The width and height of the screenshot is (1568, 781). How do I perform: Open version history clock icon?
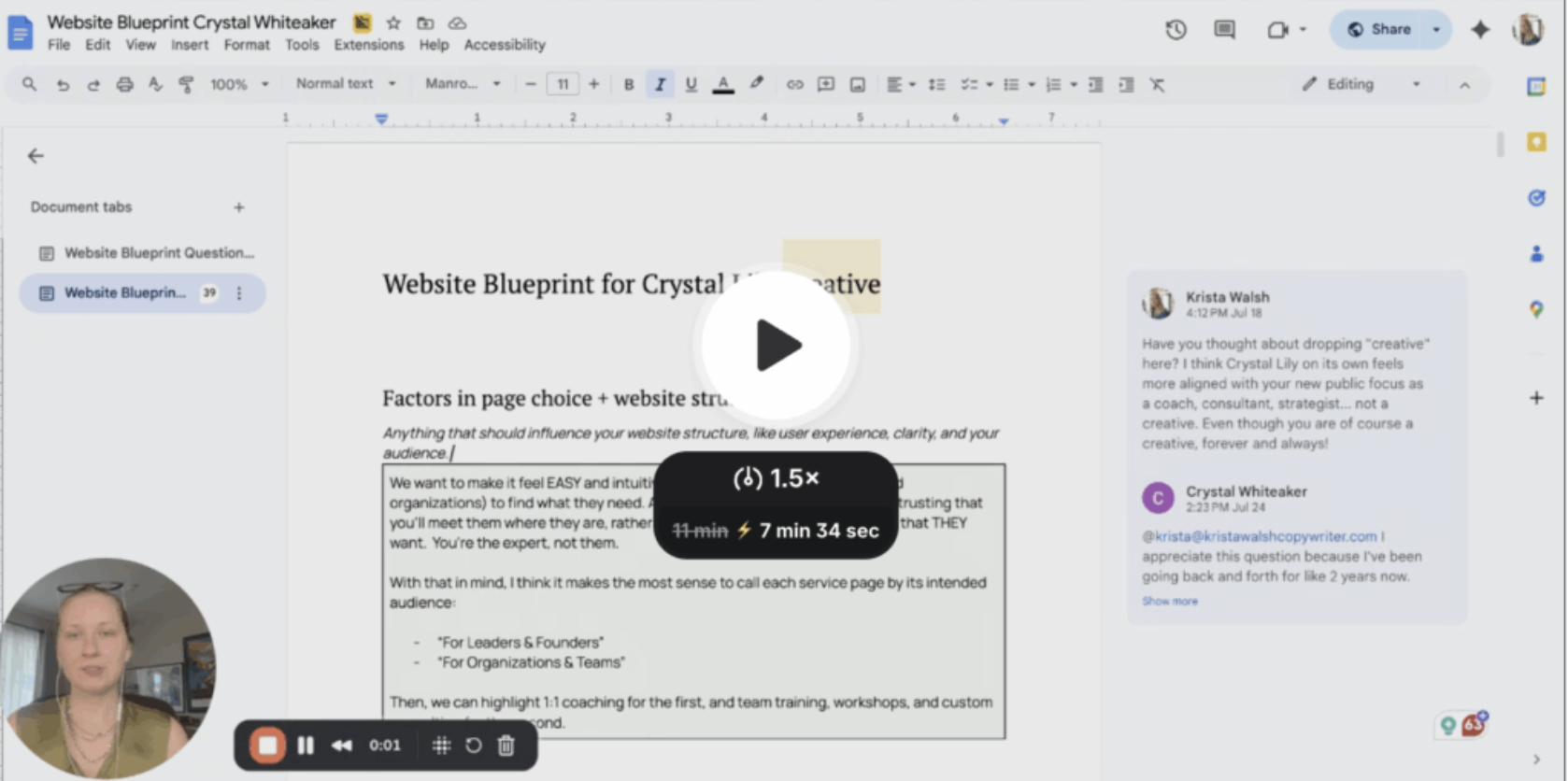pos(1176,30)
